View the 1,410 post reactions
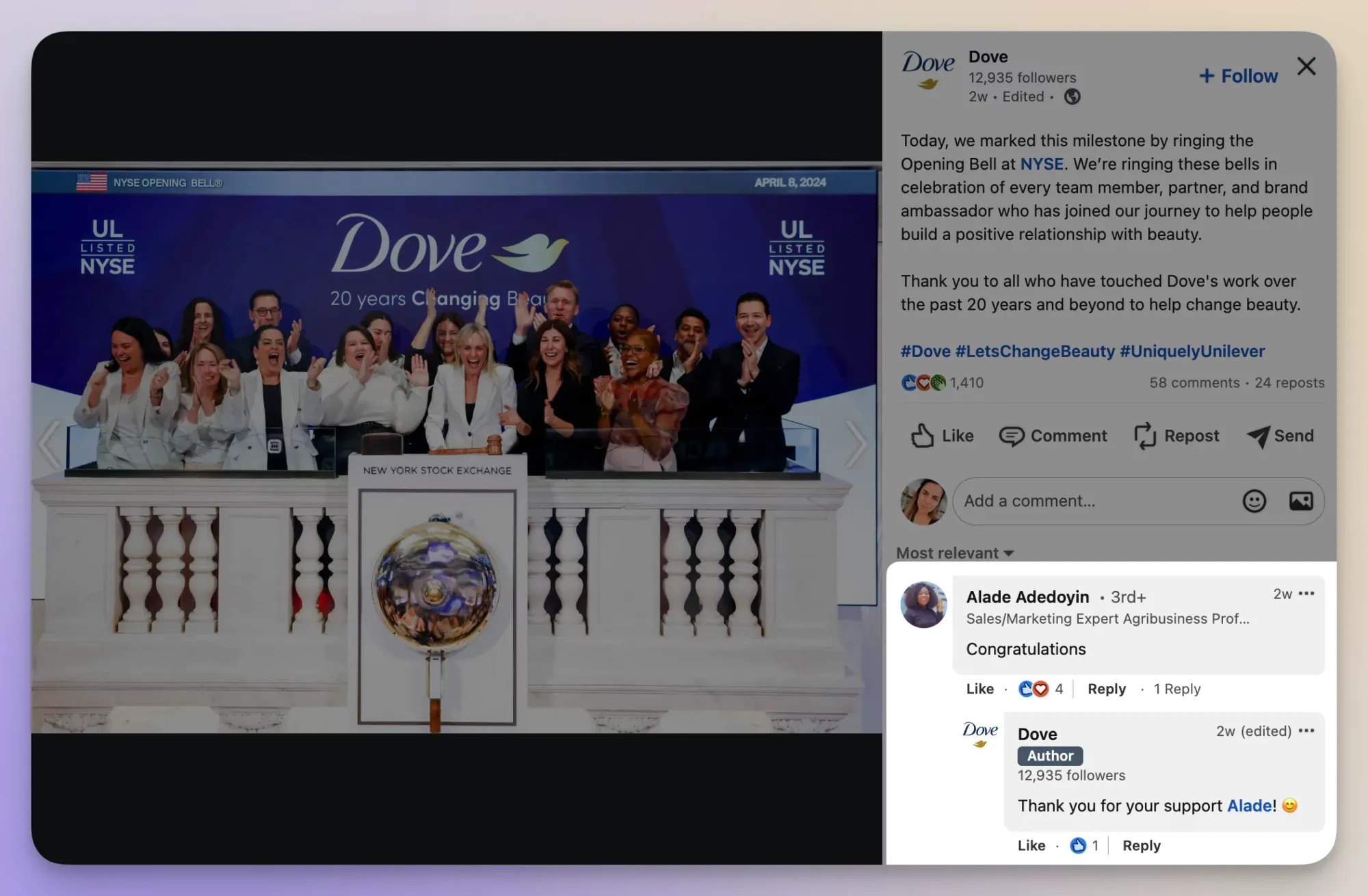Image resolution: width=1368 pixels, height=896 pixels. 942,382
